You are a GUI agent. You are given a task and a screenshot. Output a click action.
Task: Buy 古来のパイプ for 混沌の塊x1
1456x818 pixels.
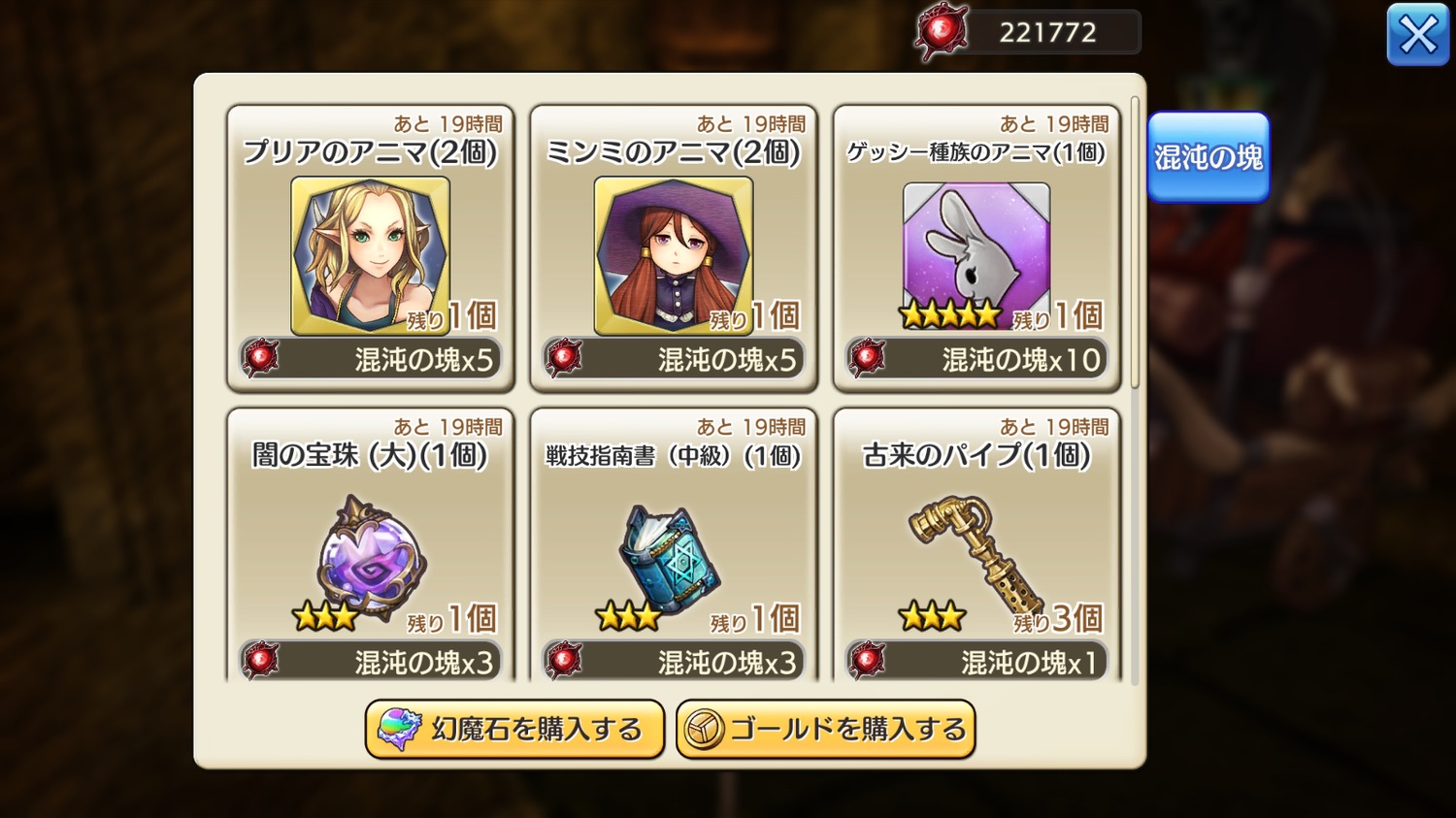[976, 662]
